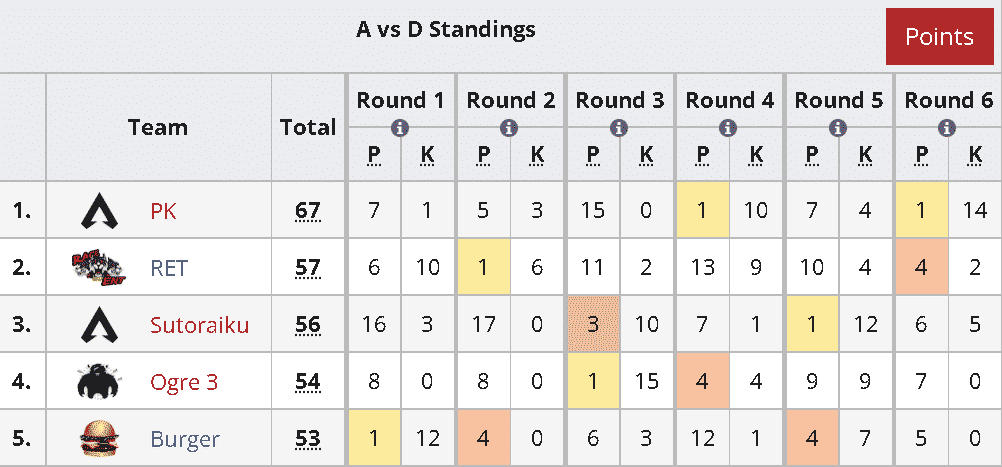Screen dimensions: 1002x467
Task: Click RET's total score 57
Action: 308,268
